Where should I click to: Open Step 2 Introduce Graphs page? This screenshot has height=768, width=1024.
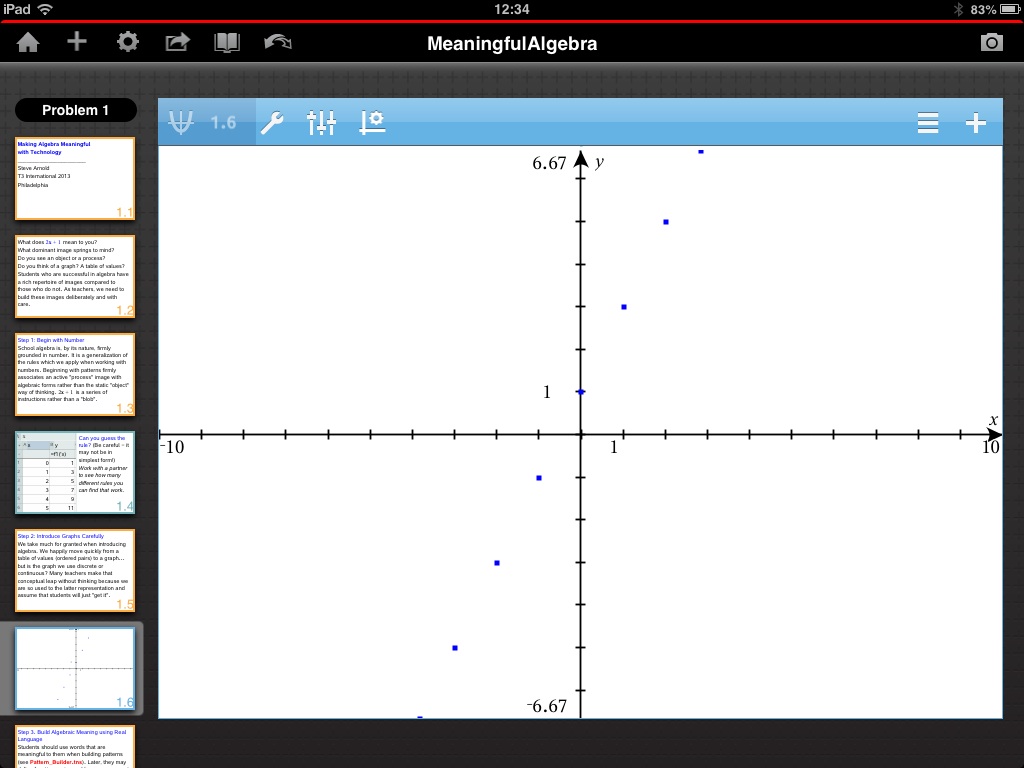point(75,570)
